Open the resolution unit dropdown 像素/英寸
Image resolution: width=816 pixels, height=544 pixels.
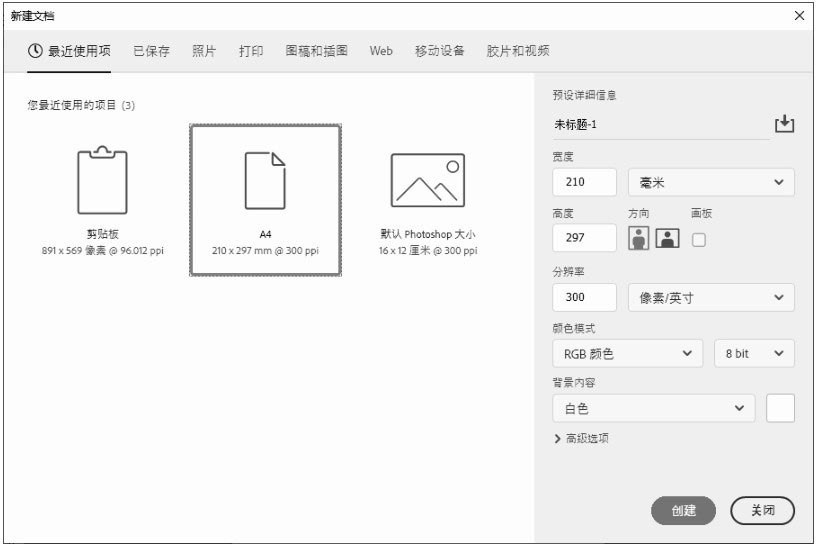click(x=710, y=297)
